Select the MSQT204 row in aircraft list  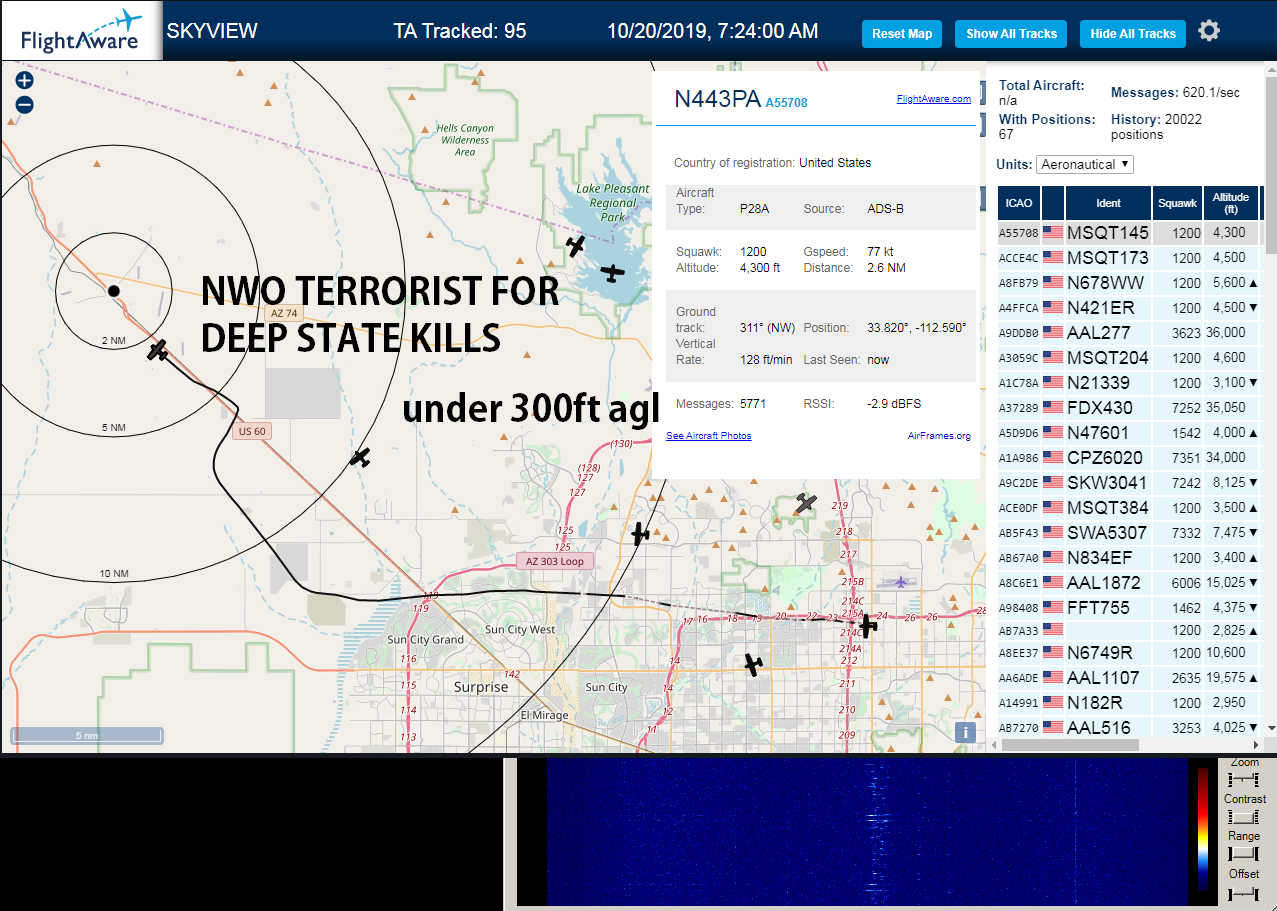(1130, 358)
